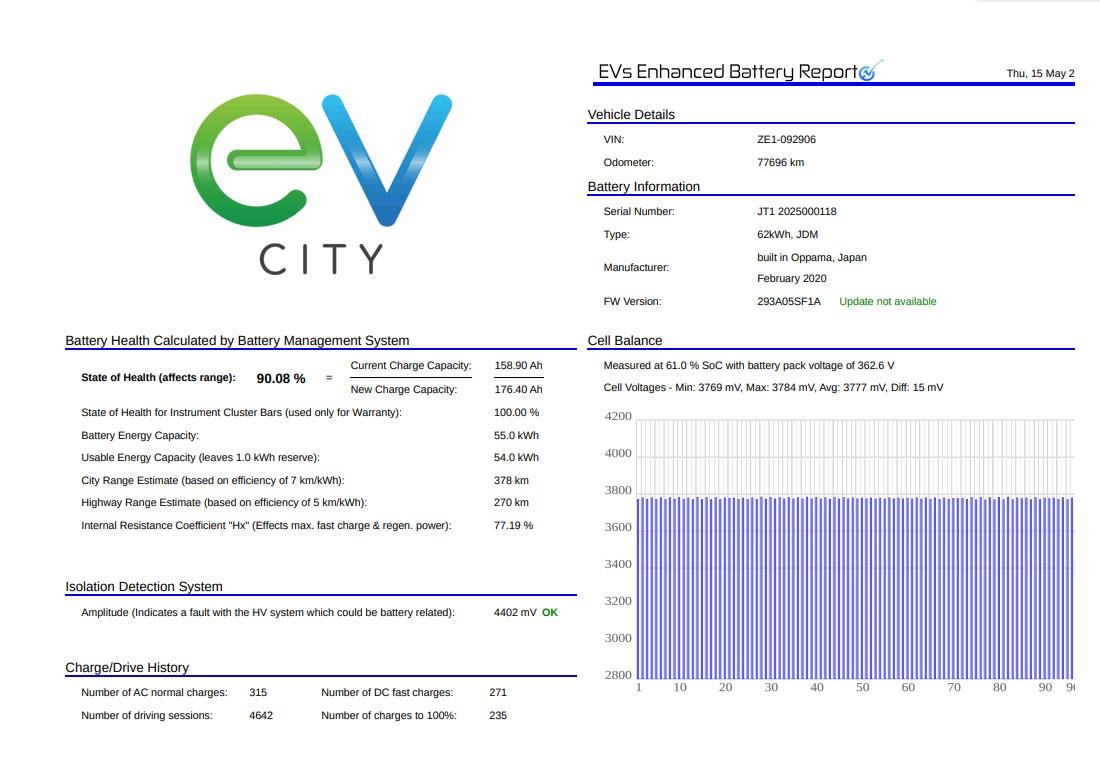Viewport: 1100px width, 757px height.
Task: Click the odometer reading 77696 km
Action: [x=781, y=163]
